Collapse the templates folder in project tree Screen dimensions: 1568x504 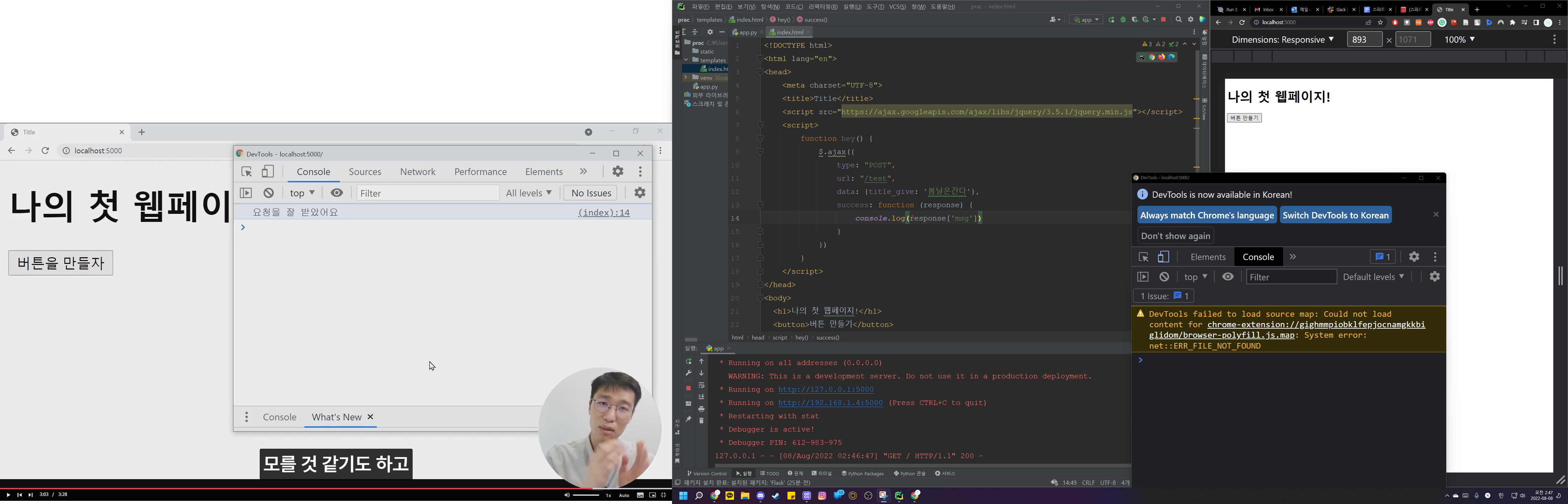(686, 60)
